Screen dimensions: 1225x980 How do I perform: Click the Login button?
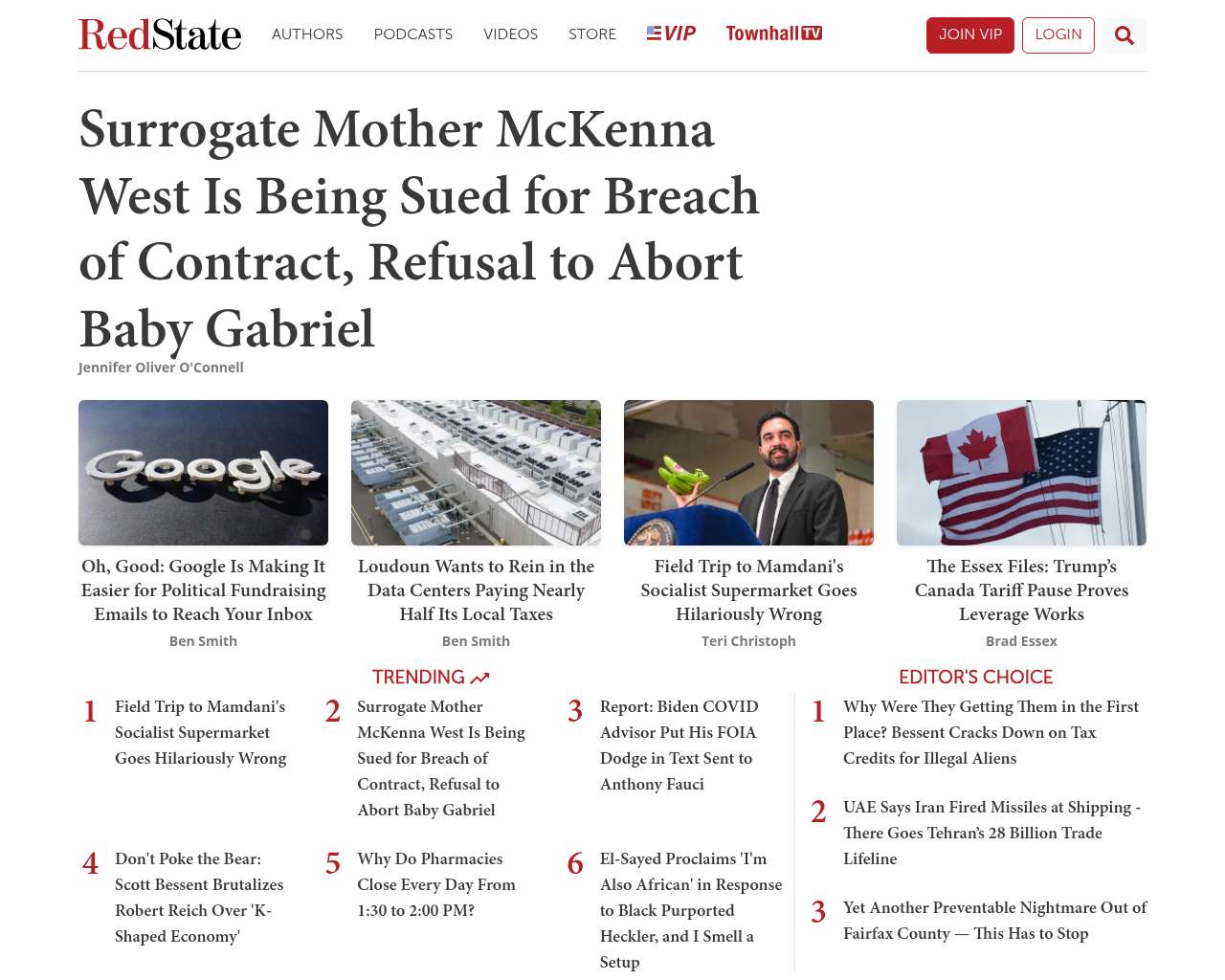[1058, 35]
